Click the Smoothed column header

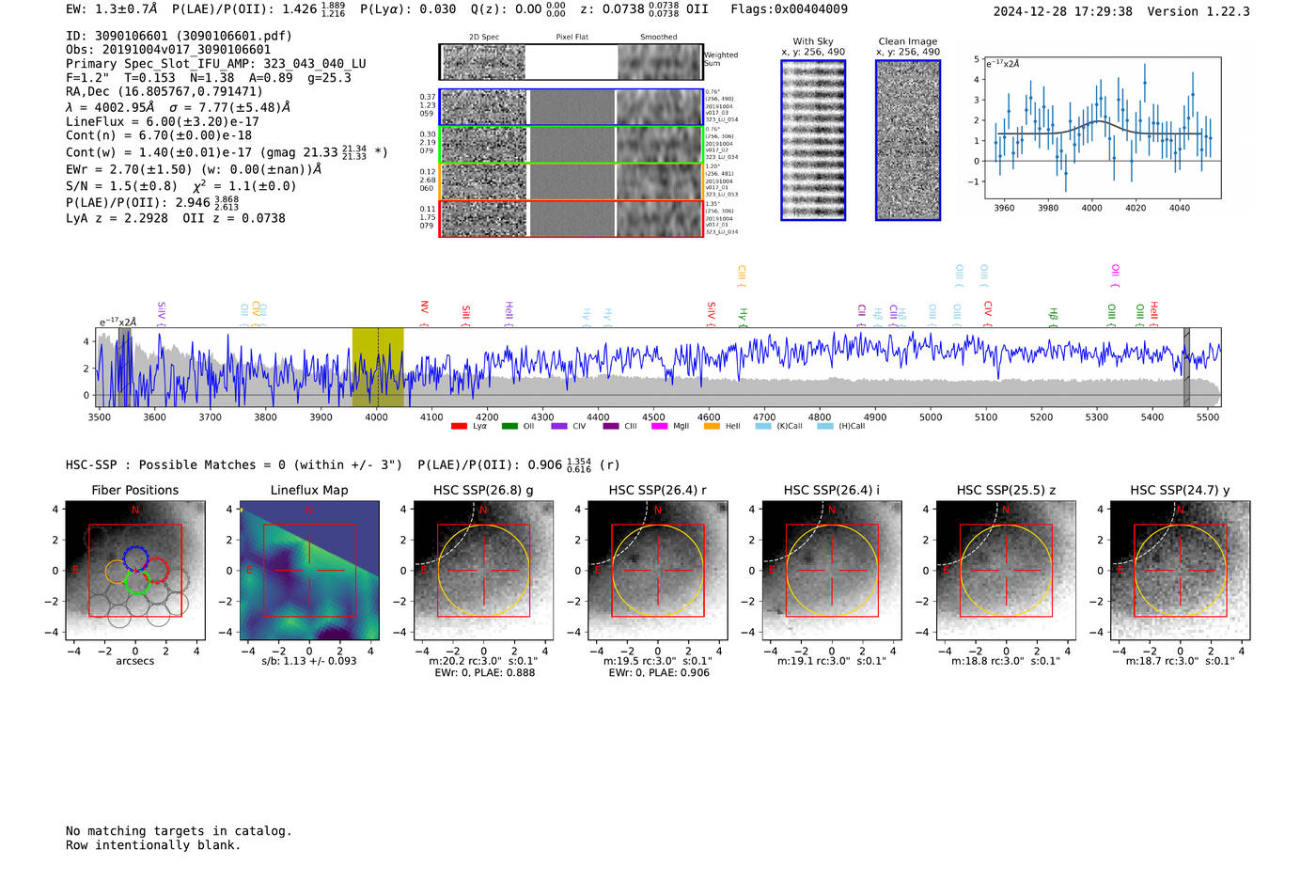pyautogui.click(x=659, y=38)
